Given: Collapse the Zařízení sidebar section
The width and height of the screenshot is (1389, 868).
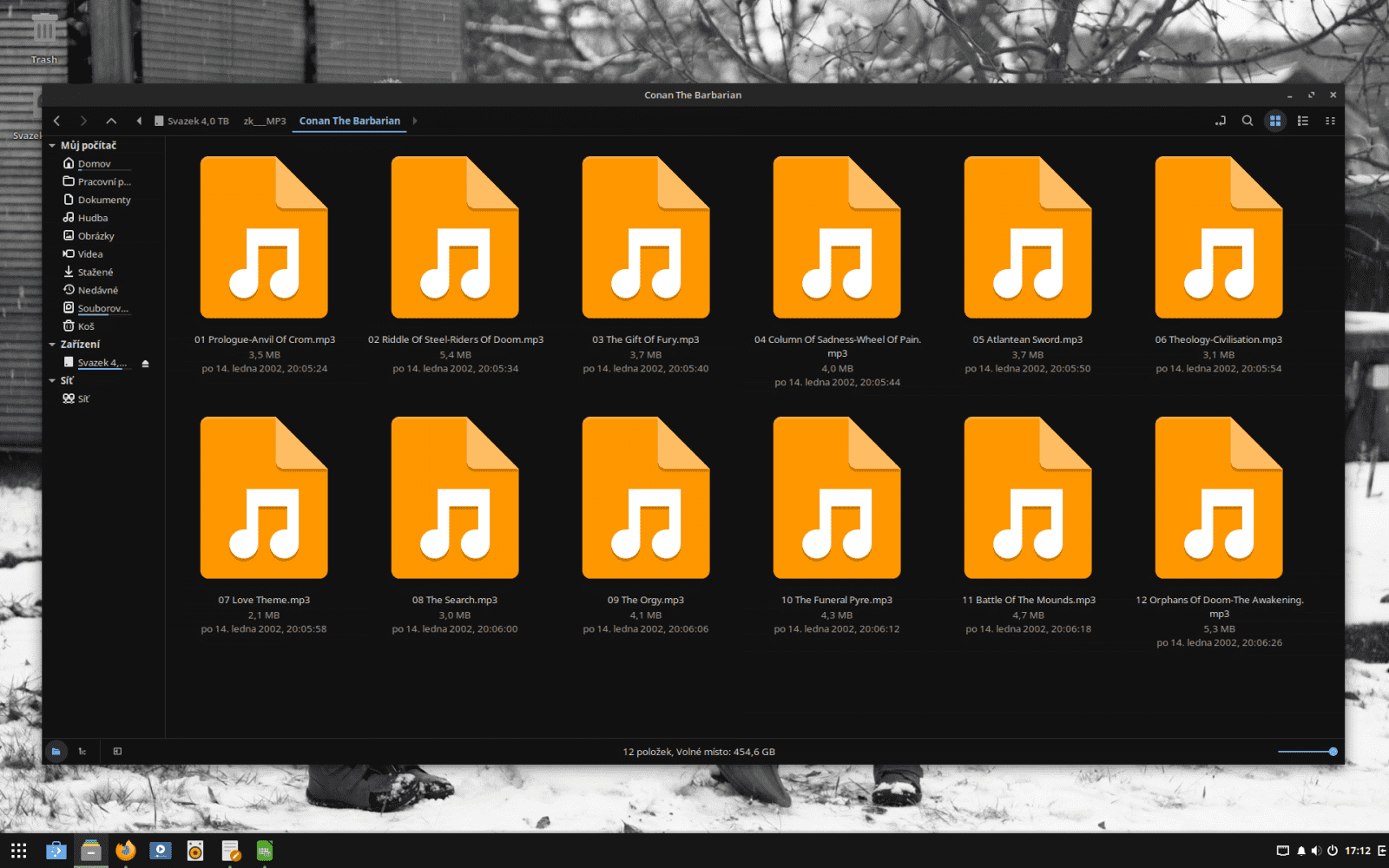Looking at the screenshot, I should (x=52, y=345).
